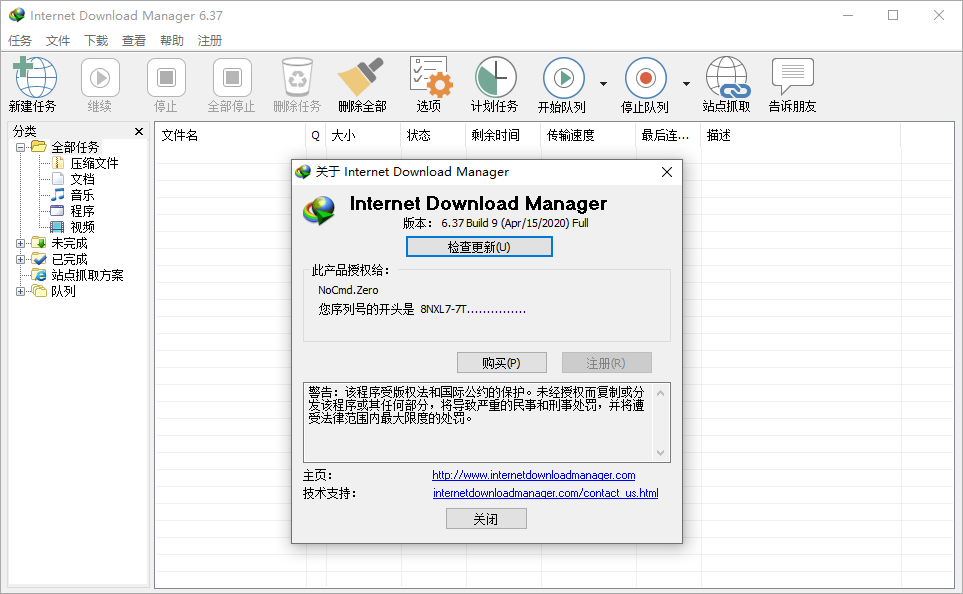
Task: Click the 告诉朋友 speech bubble icon
Action: [793, 84]
